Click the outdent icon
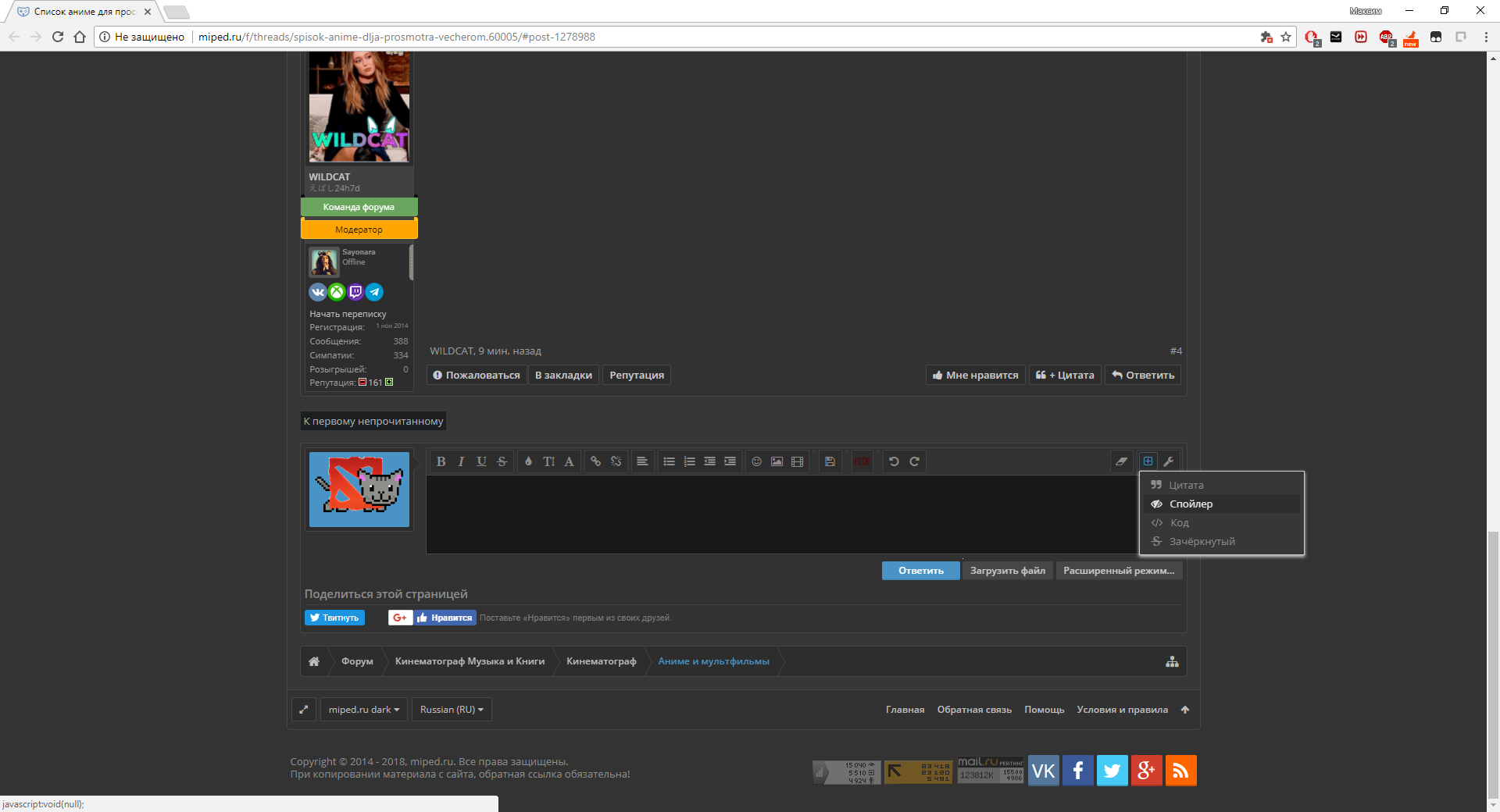 pyautogui.click(x=709, y=461)
